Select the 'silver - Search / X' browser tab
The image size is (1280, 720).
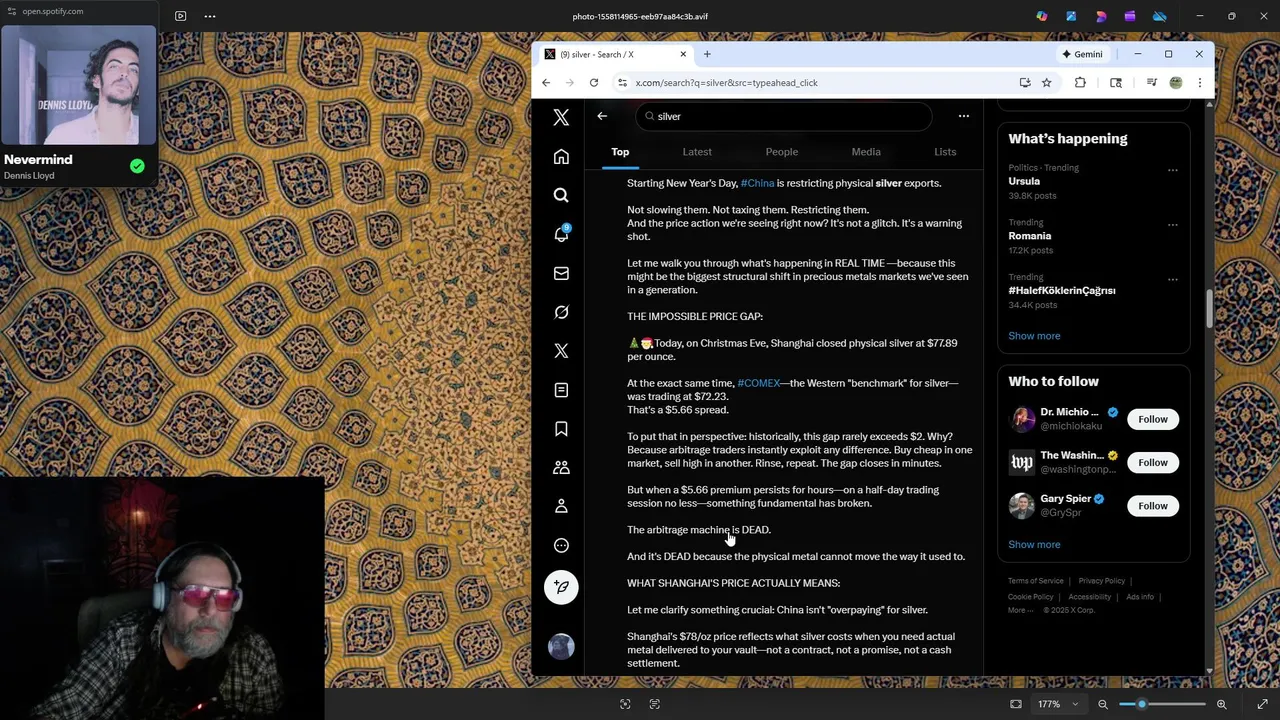(615, 54)
